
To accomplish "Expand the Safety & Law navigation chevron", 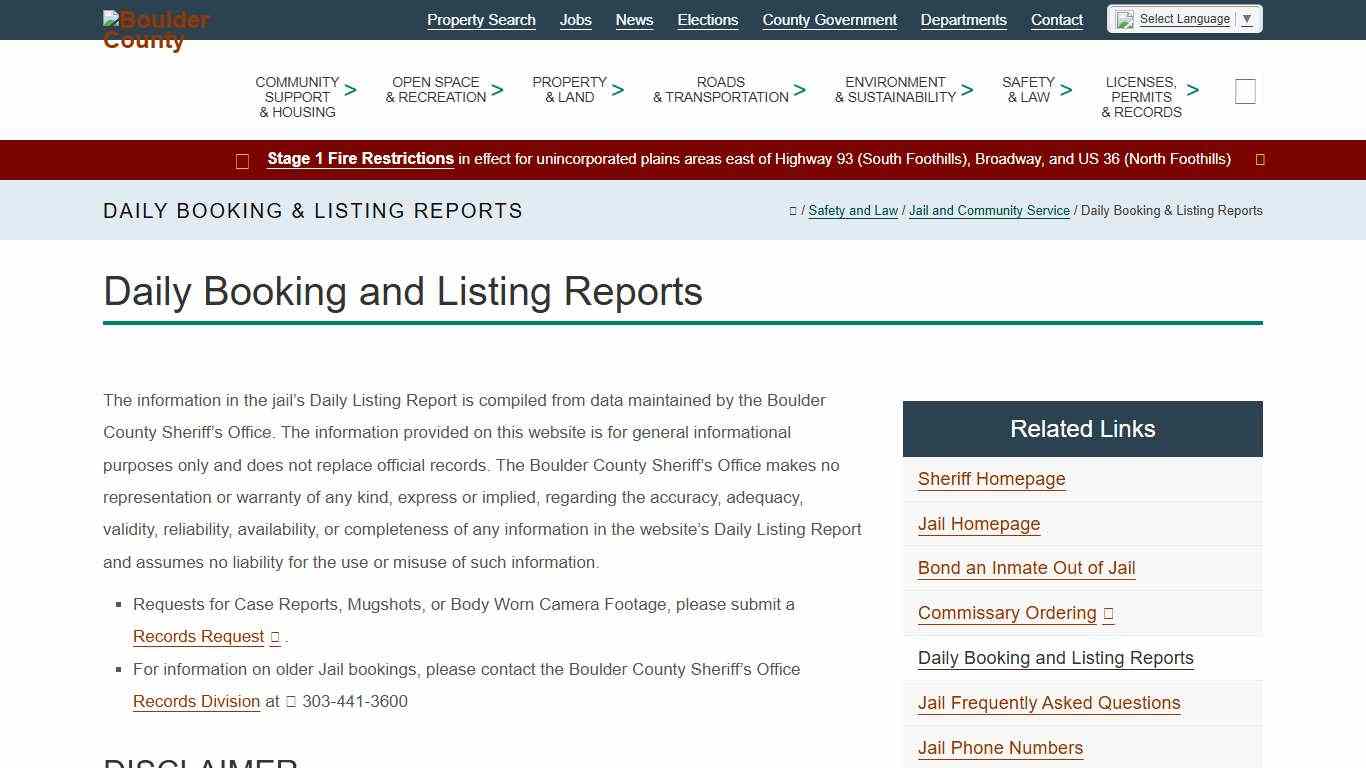I will coord(1066,89).
